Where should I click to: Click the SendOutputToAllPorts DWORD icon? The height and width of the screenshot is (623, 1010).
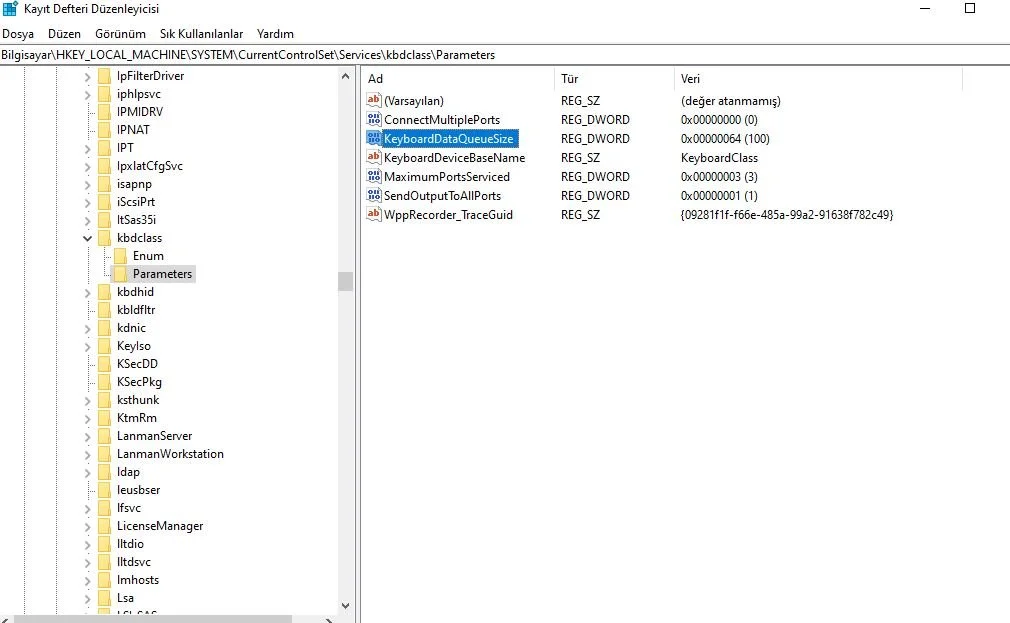coord(374,195)
